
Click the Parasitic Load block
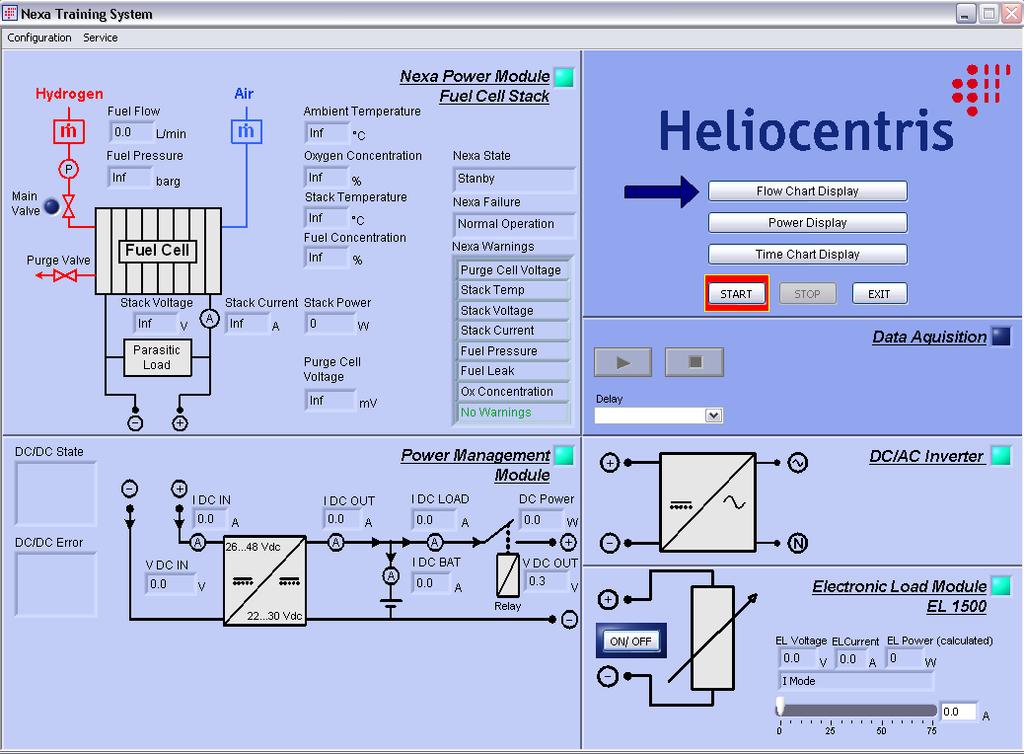[x=157, y=358]
